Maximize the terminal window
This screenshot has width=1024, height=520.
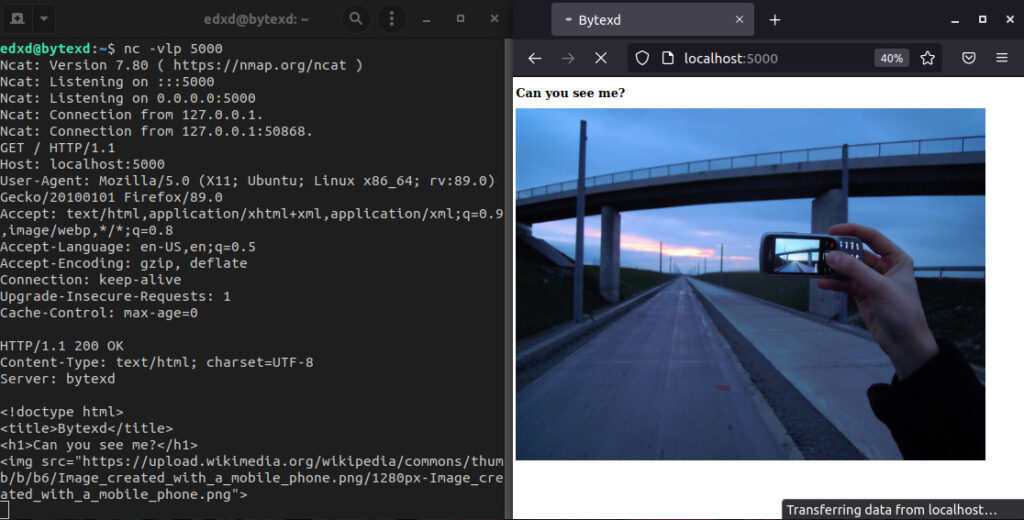point(460,19)
